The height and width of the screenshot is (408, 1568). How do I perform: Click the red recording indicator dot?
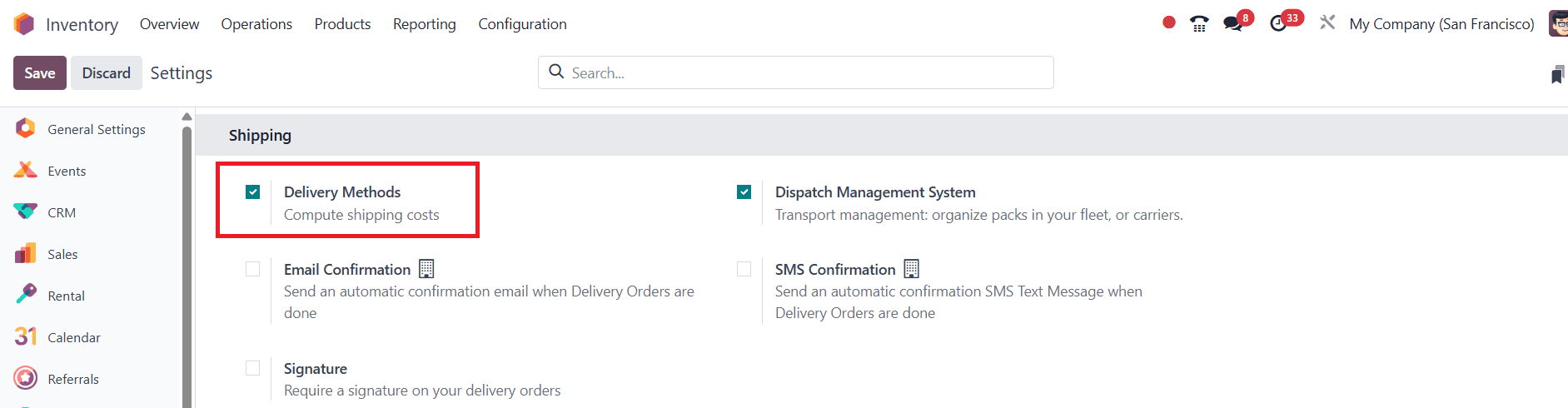pos(1169,22)
